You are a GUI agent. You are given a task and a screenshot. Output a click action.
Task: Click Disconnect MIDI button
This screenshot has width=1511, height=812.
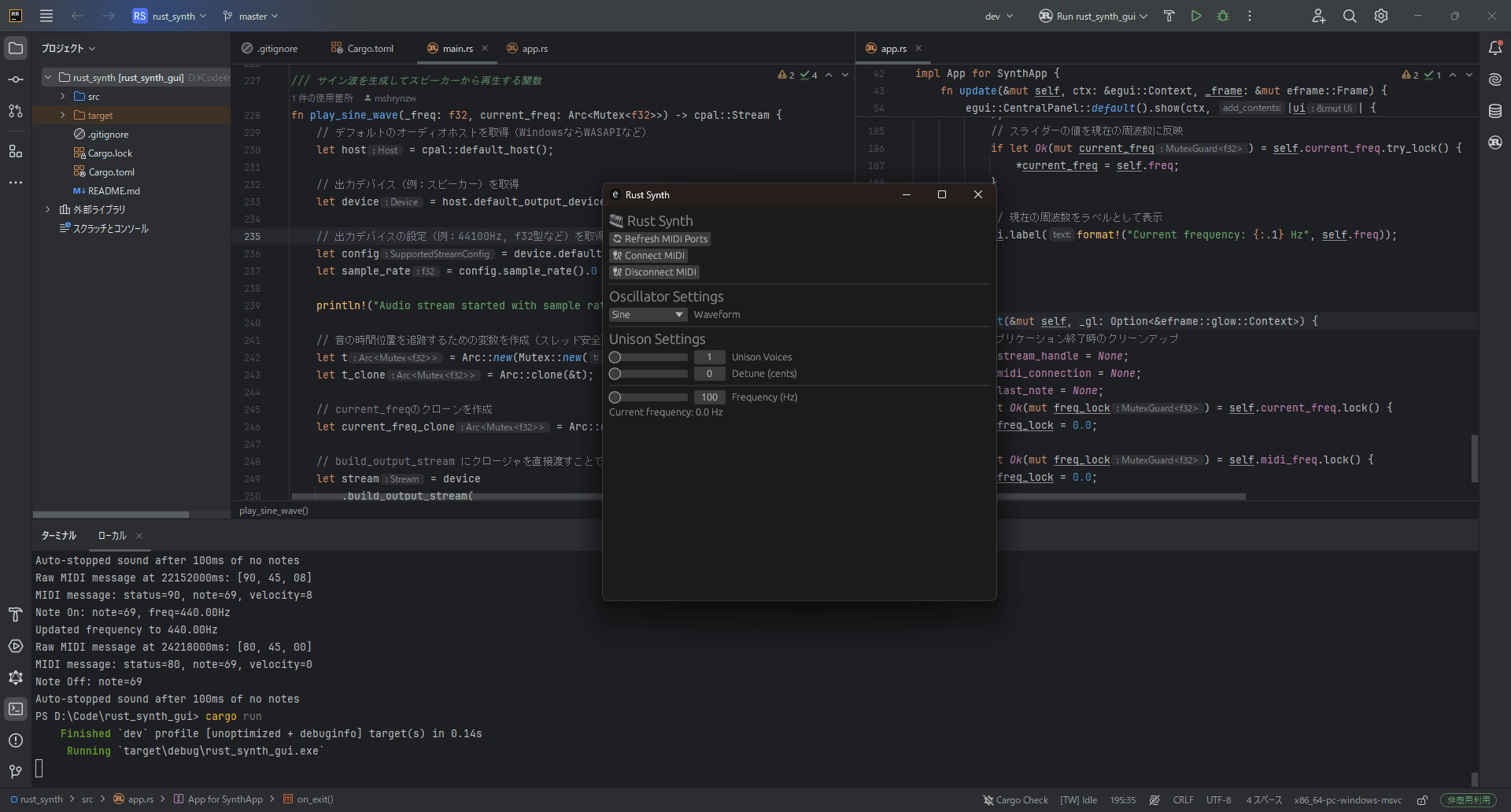(x=655, y=272)
